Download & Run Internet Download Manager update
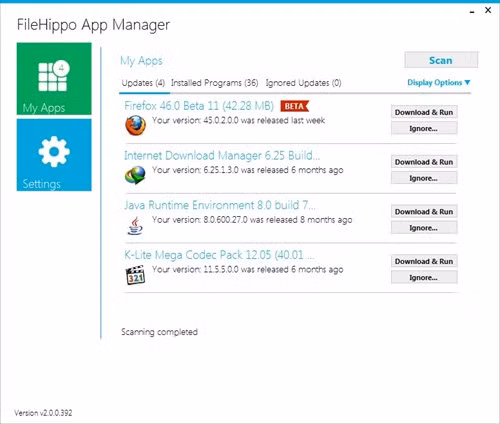The height and width of the screenshot is (424, 500). click(x=424, y=162)
